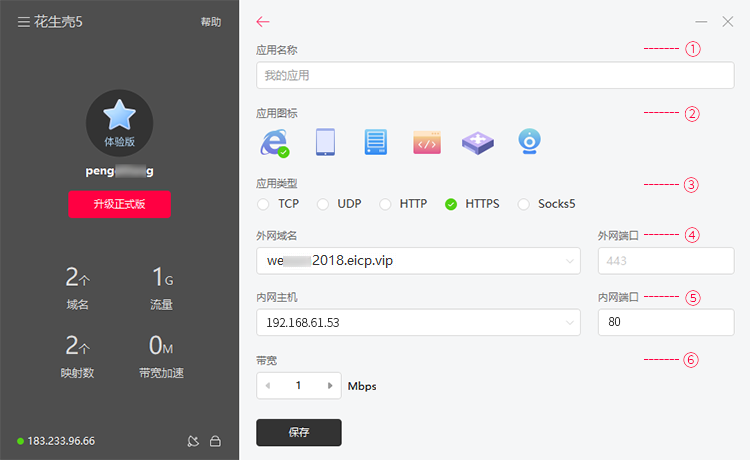Close the window

click(x=728, y=22)
